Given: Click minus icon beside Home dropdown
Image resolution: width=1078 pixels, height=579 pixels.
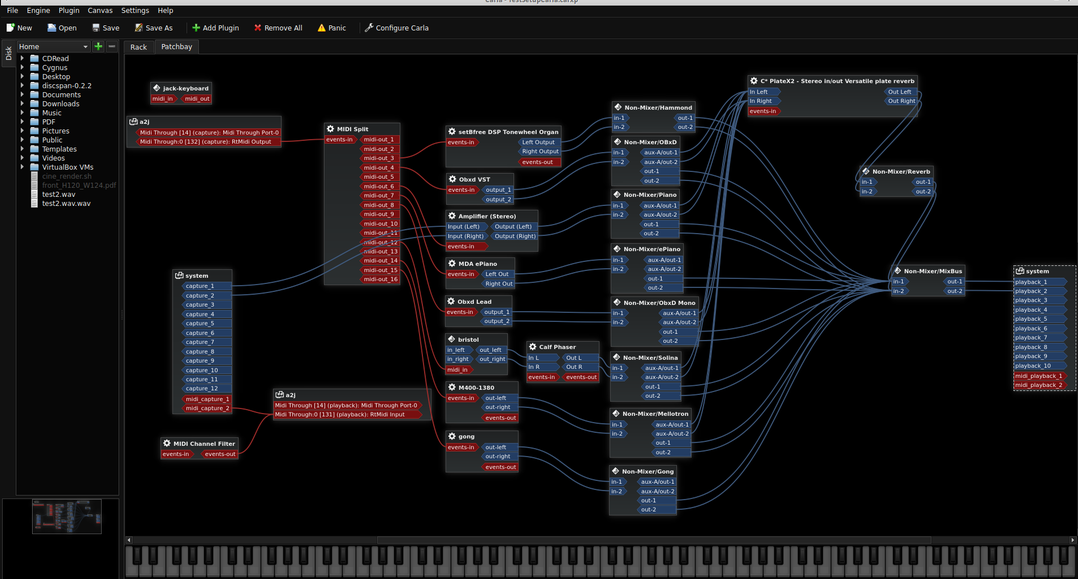Looking at the screenshot, I should point(112,46).
